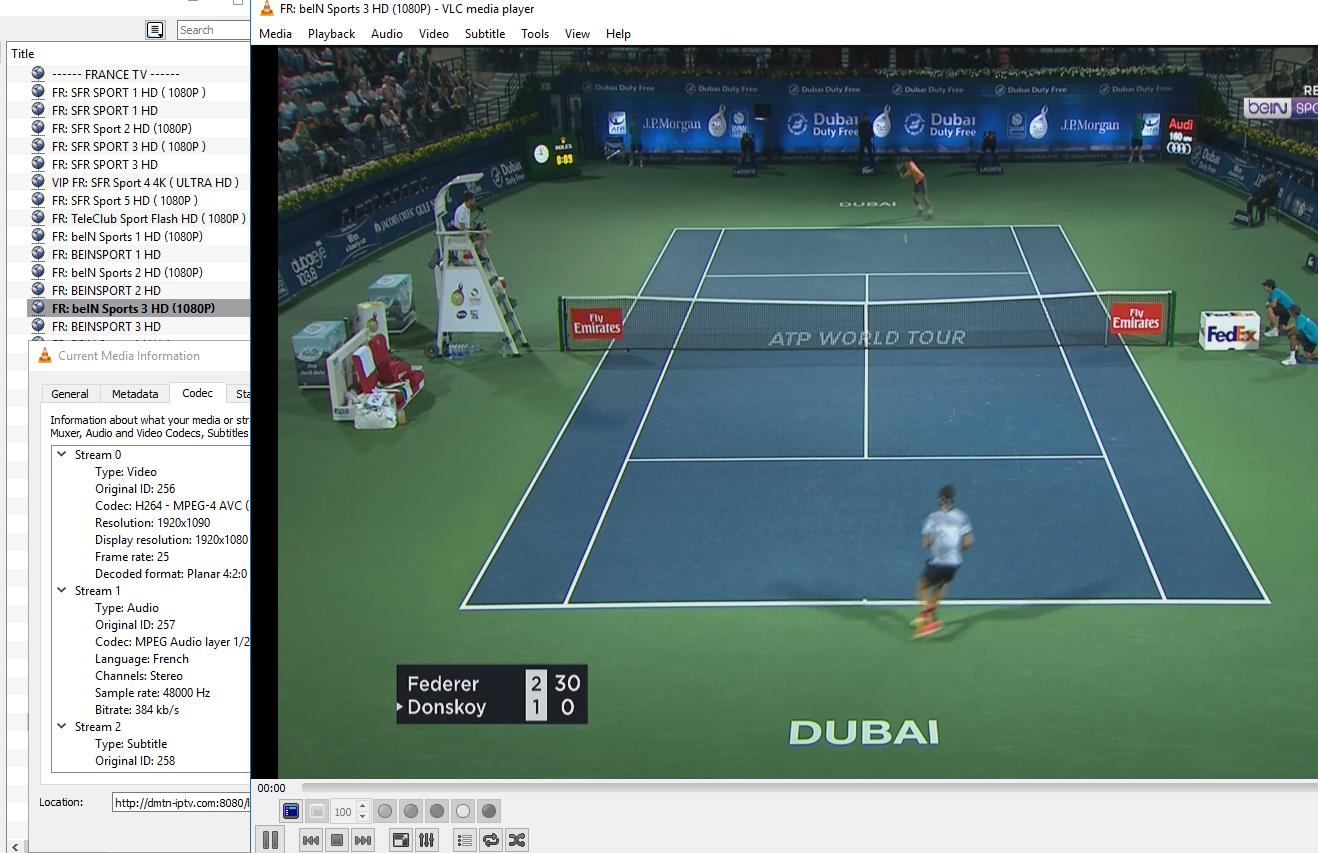
Task: Toggle loop repeat mode
Action: coord(490,840)
